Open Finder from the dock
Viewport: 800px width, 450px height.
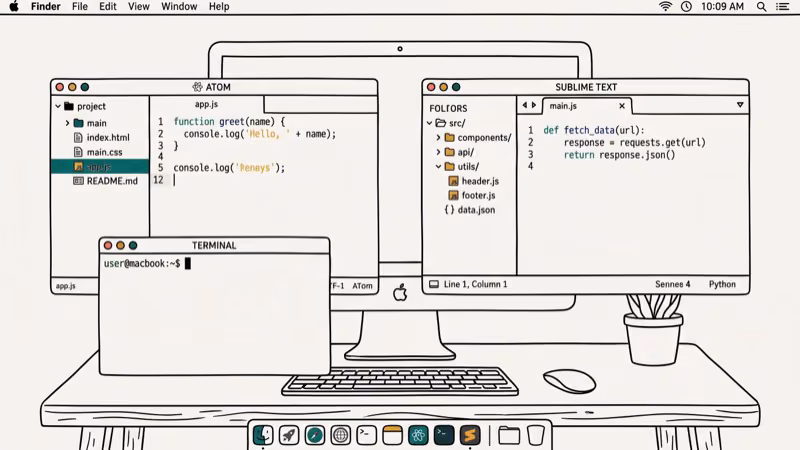tap(263, 435)
